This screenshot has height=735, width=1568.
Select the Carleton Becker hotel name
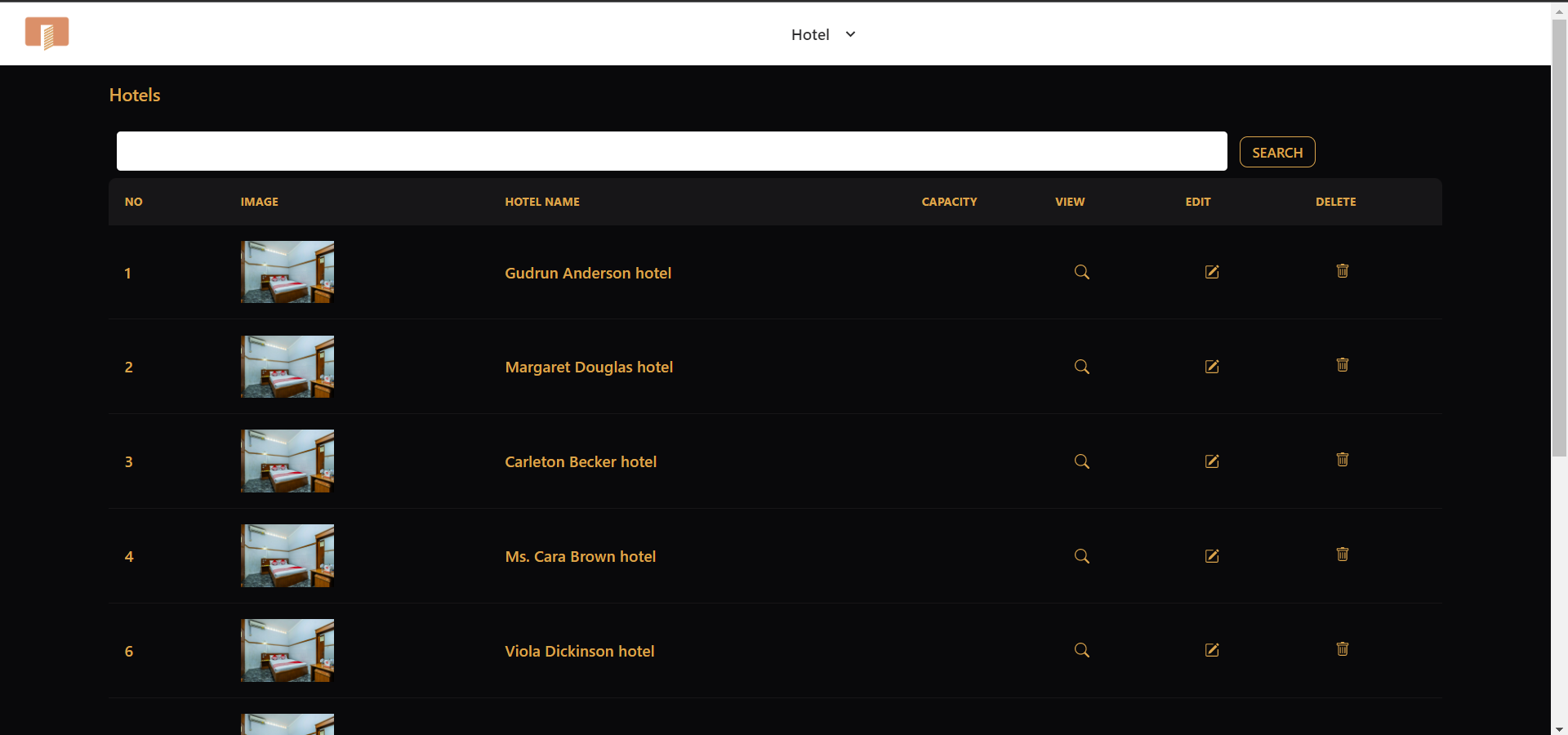[581, 462]
